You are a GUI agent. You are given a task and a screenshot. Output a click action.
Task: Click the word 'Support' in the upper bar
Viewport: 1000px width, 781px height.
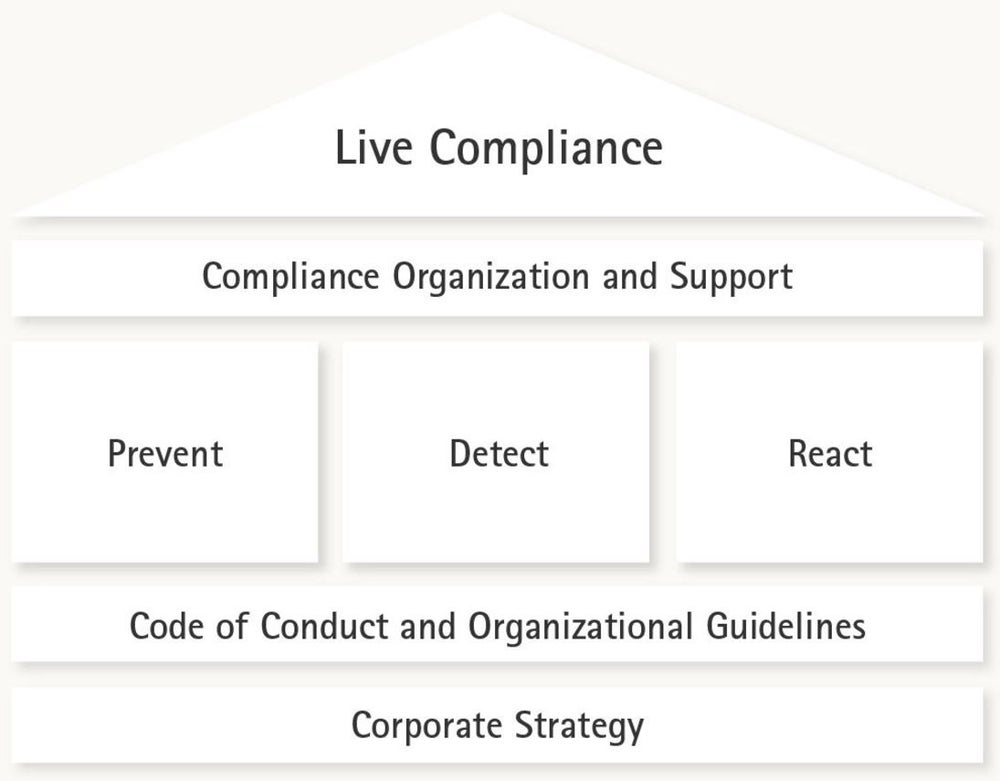pos(731,279)
